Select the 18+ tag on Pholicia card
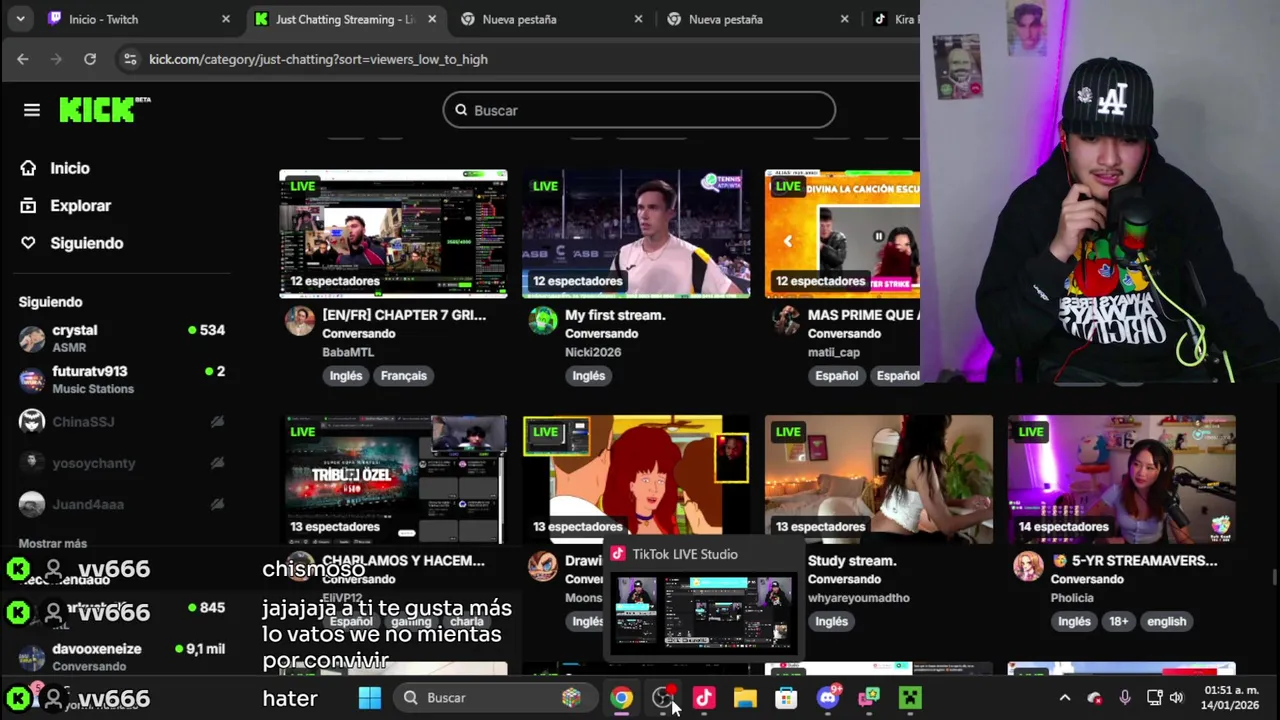This screenshot has width=1280, height=720. (x=1118, y=622)
